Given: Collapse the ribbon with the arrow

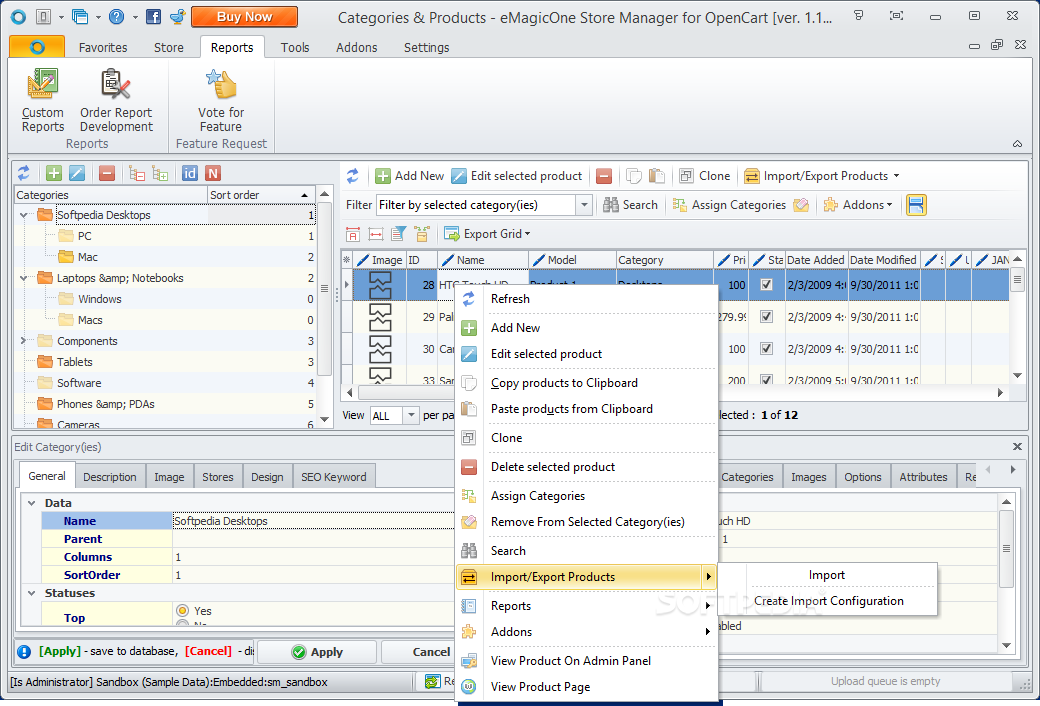Looking at the screenshot, I should (1017, 143).
